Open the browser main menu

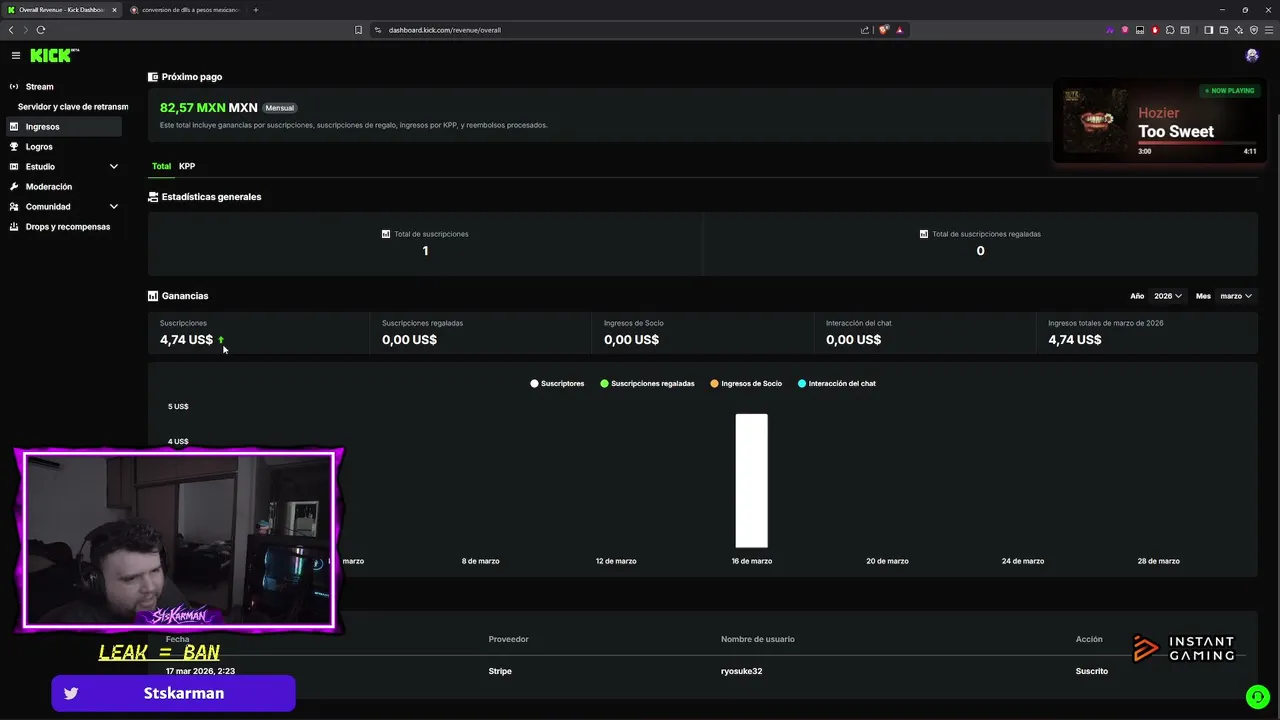click(x=1269, y=30)
